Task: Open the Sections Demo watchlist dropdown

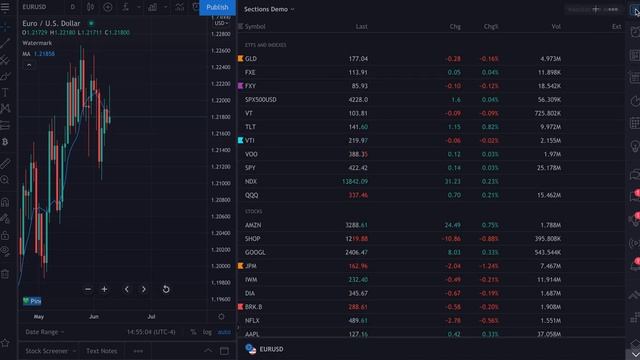Action: coord(269,9)
